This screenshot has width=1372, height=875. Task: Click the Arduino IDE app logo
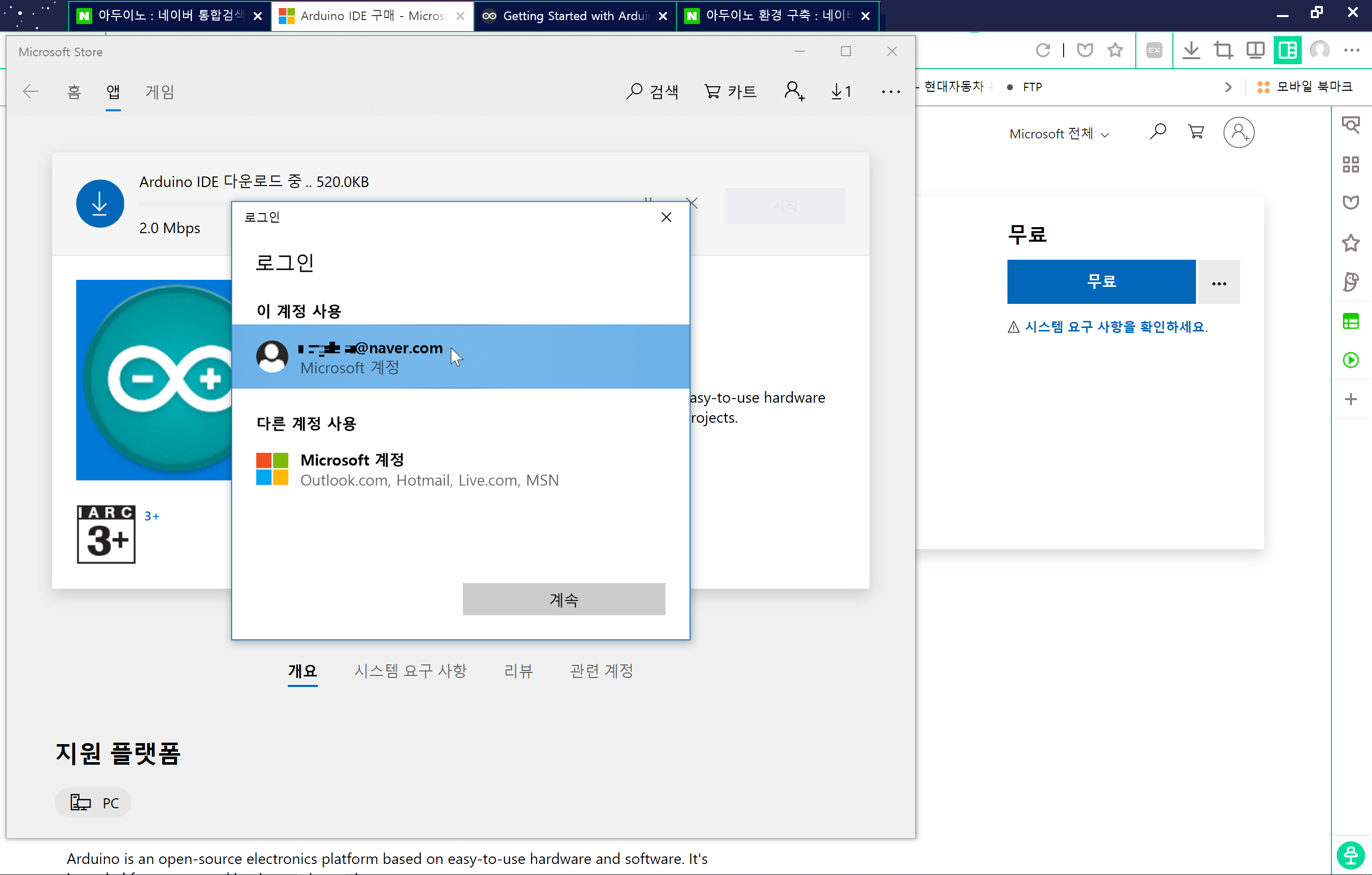[154, 380]
